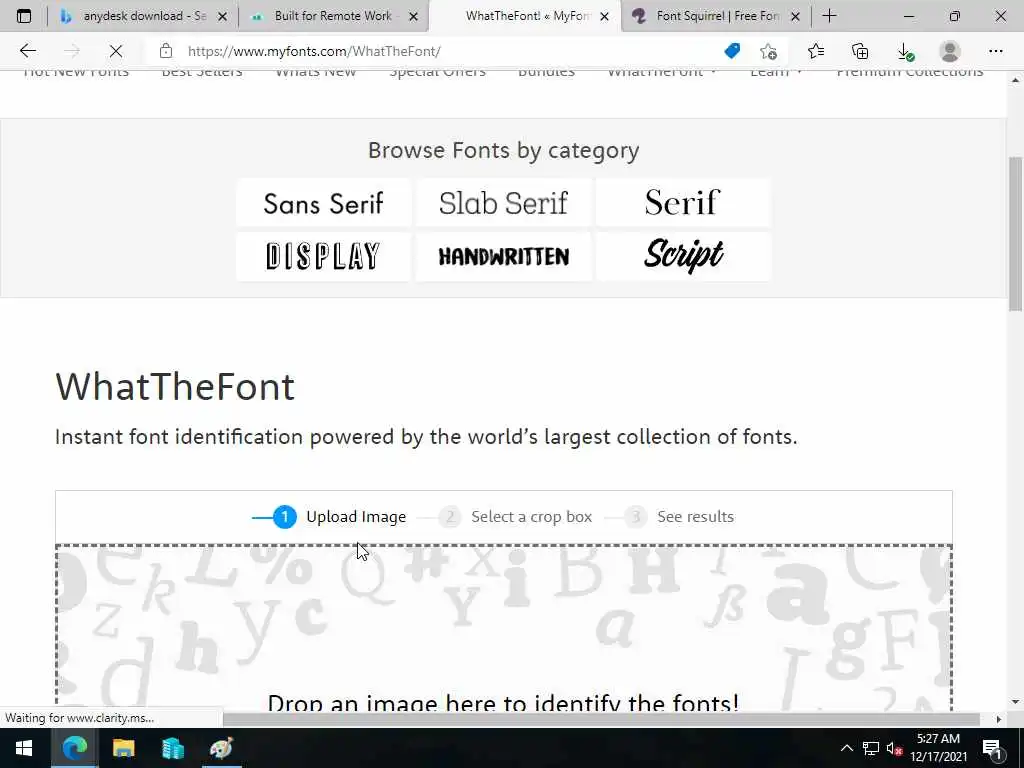Screen dimensions: 1024x768
Task: Open the blue buildings app on taskbar
Action: coord(172,748)
